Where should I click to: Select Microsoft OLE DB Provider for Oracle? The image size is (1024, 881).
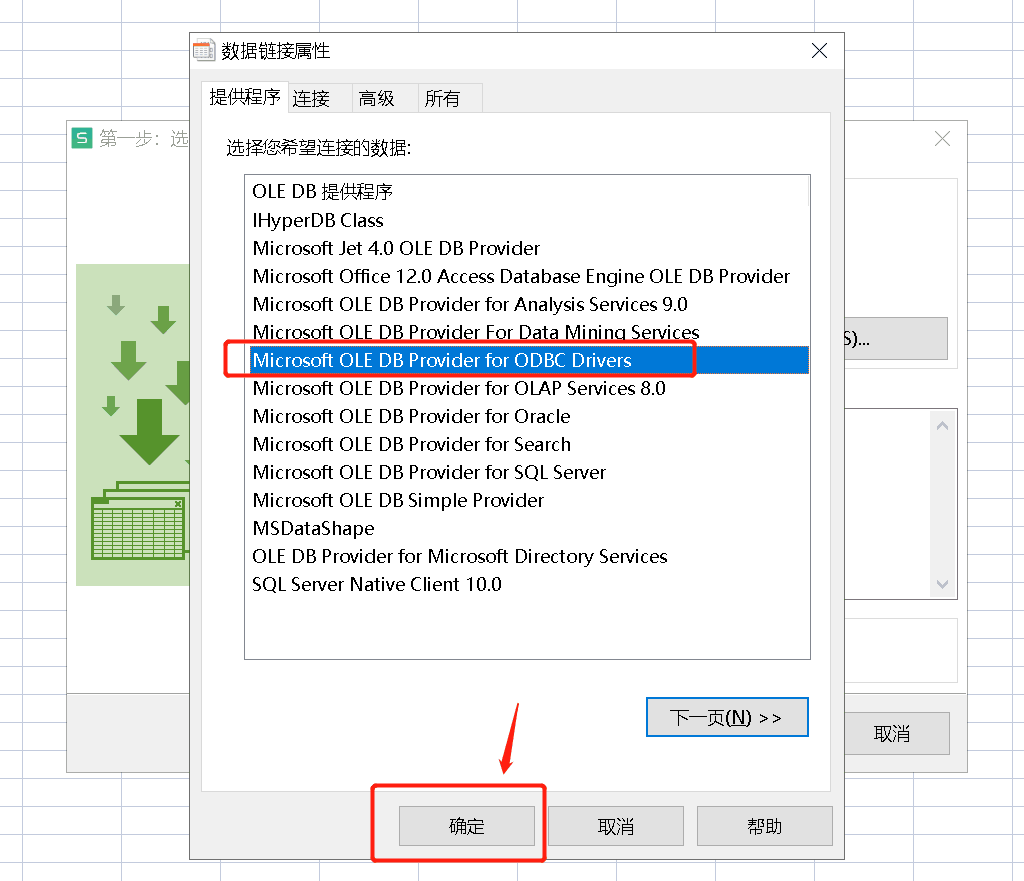pos(411,417)
